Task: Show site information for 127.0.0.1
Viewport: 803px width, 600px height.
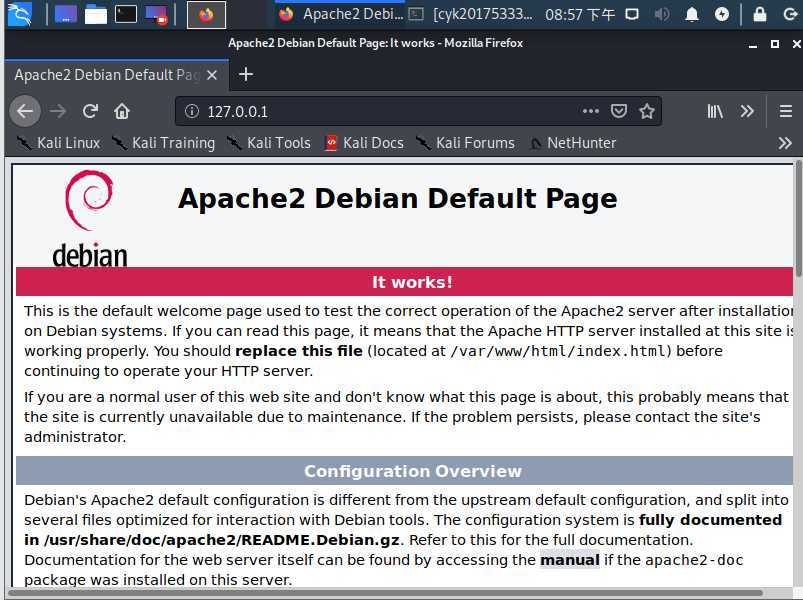Action: click(x=192, y=111)
